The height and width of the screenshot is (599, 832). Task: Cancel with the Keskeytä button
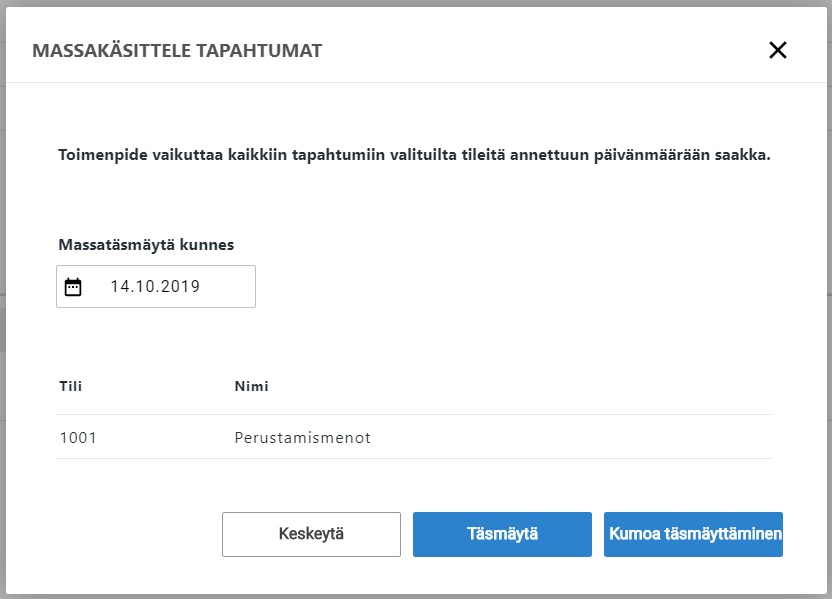pos(311,534)
